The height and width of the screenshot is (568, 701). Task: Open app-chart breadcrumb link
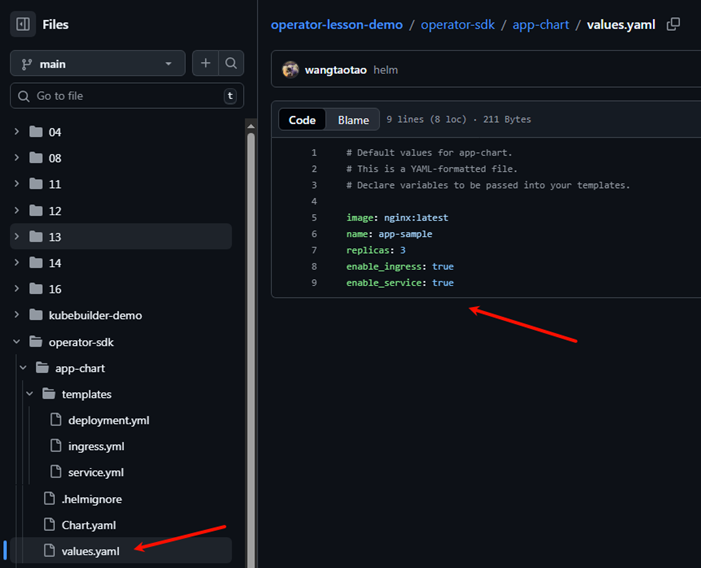pos(541,24)
